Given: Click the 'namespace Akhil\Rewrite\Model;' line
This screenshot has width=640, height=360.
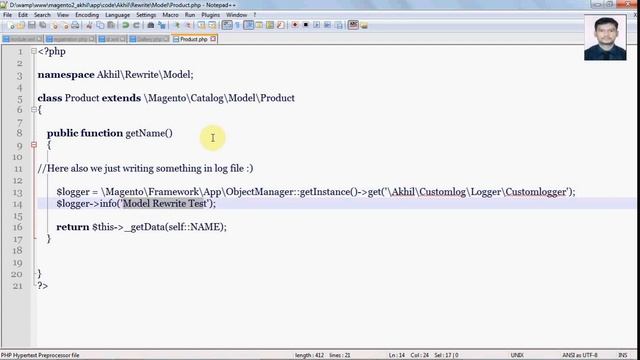Looking at the screenshot, I should (x=116, y=75).
